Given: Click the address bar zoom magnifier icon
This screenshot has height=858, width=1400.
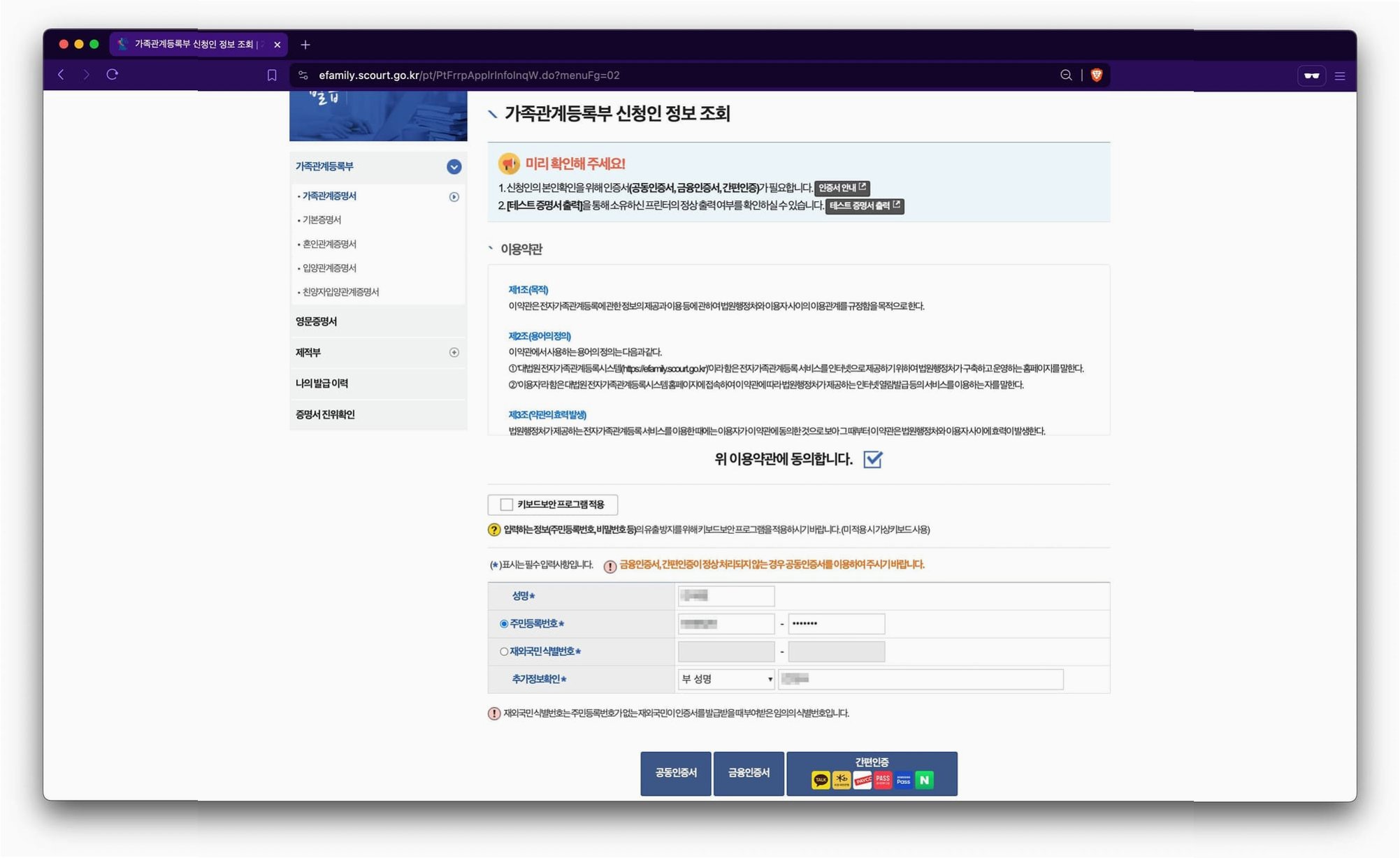Looking at the screenshot, I should (1066, 75).
